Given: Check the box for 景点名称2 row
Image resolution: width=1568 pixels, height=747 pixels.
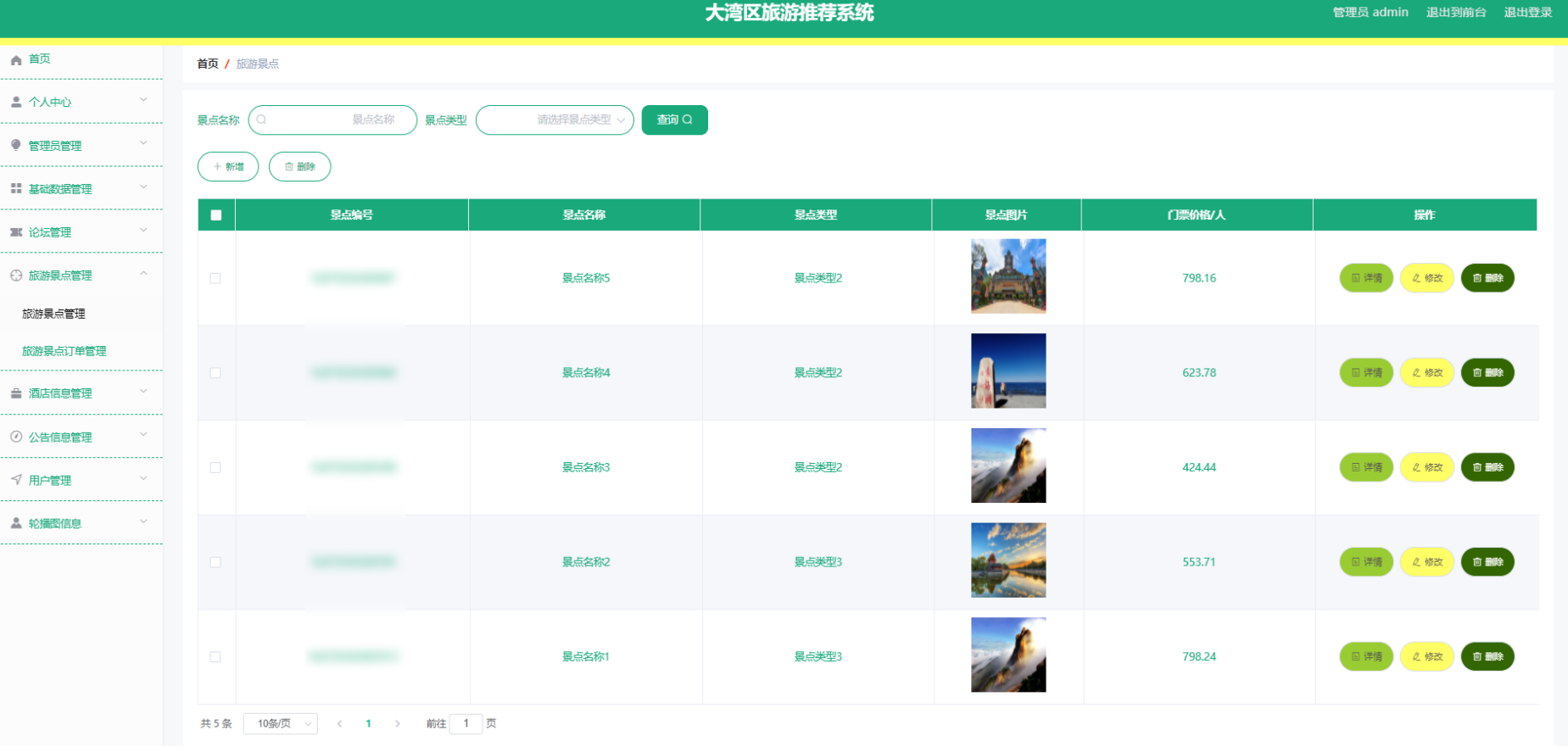Looking at the screenshot, I should pos(215,562).
